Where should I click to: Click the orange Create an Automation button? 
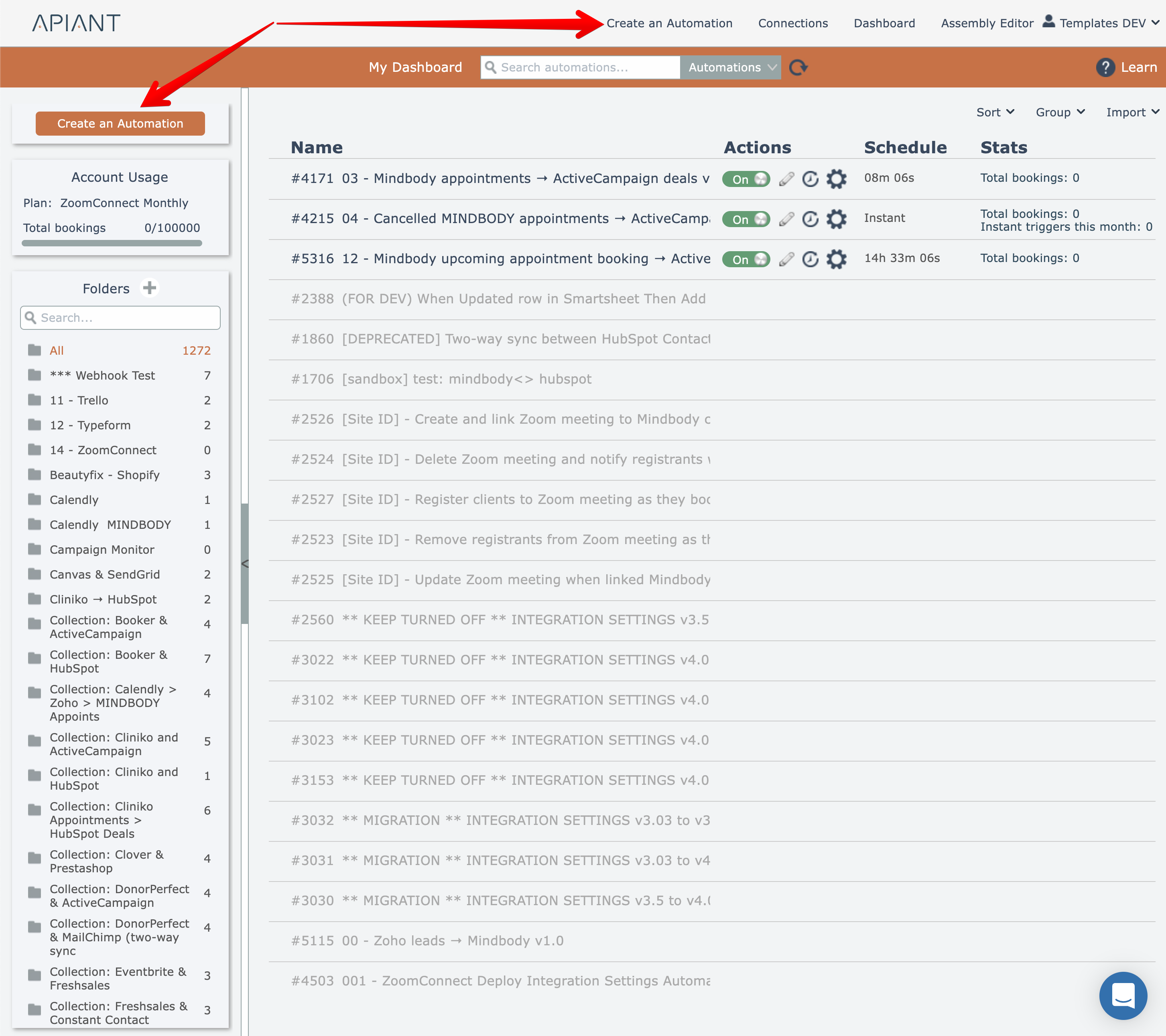pyautogui.click(x=120, y=124)
